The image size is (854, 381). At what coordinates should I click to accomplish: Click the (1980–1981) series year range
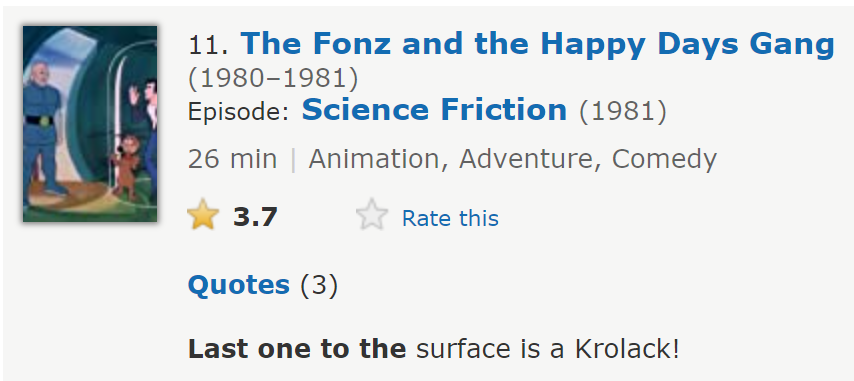(x=273, y=79)
